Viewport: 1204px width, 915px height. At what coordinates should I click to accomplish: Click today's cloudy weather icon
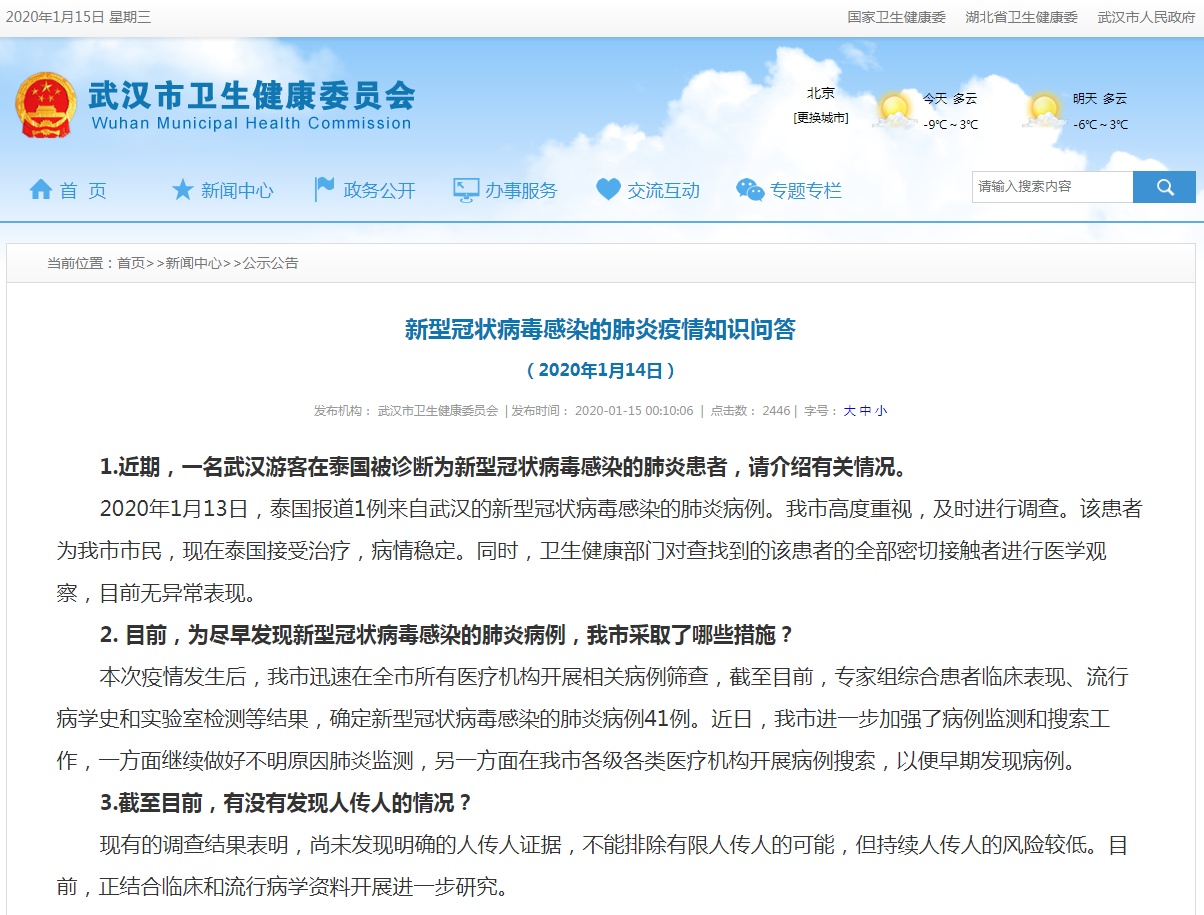(895, 107)
